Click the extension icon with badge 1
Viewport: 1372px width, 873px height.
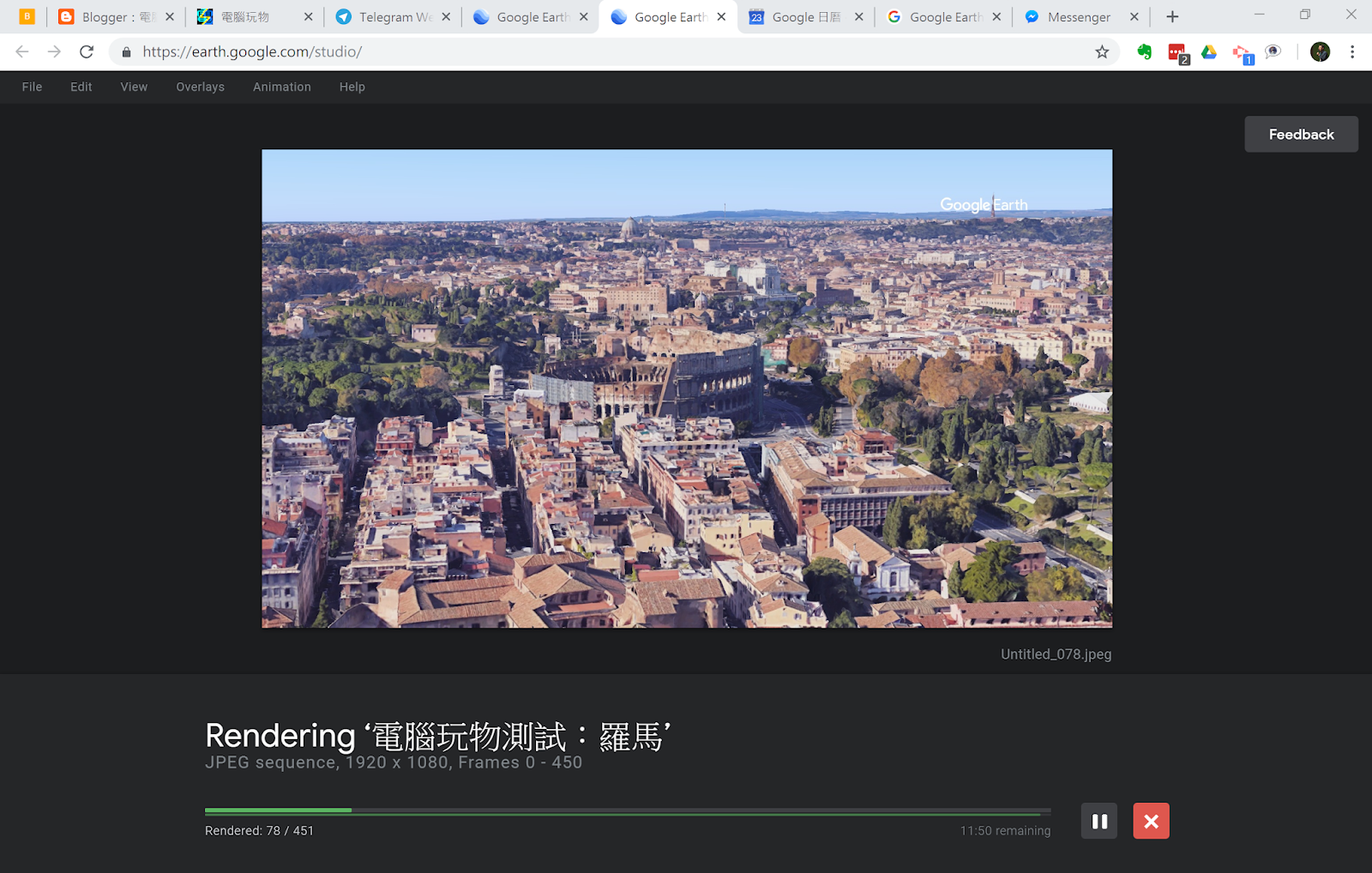[x=1243, y=51]
